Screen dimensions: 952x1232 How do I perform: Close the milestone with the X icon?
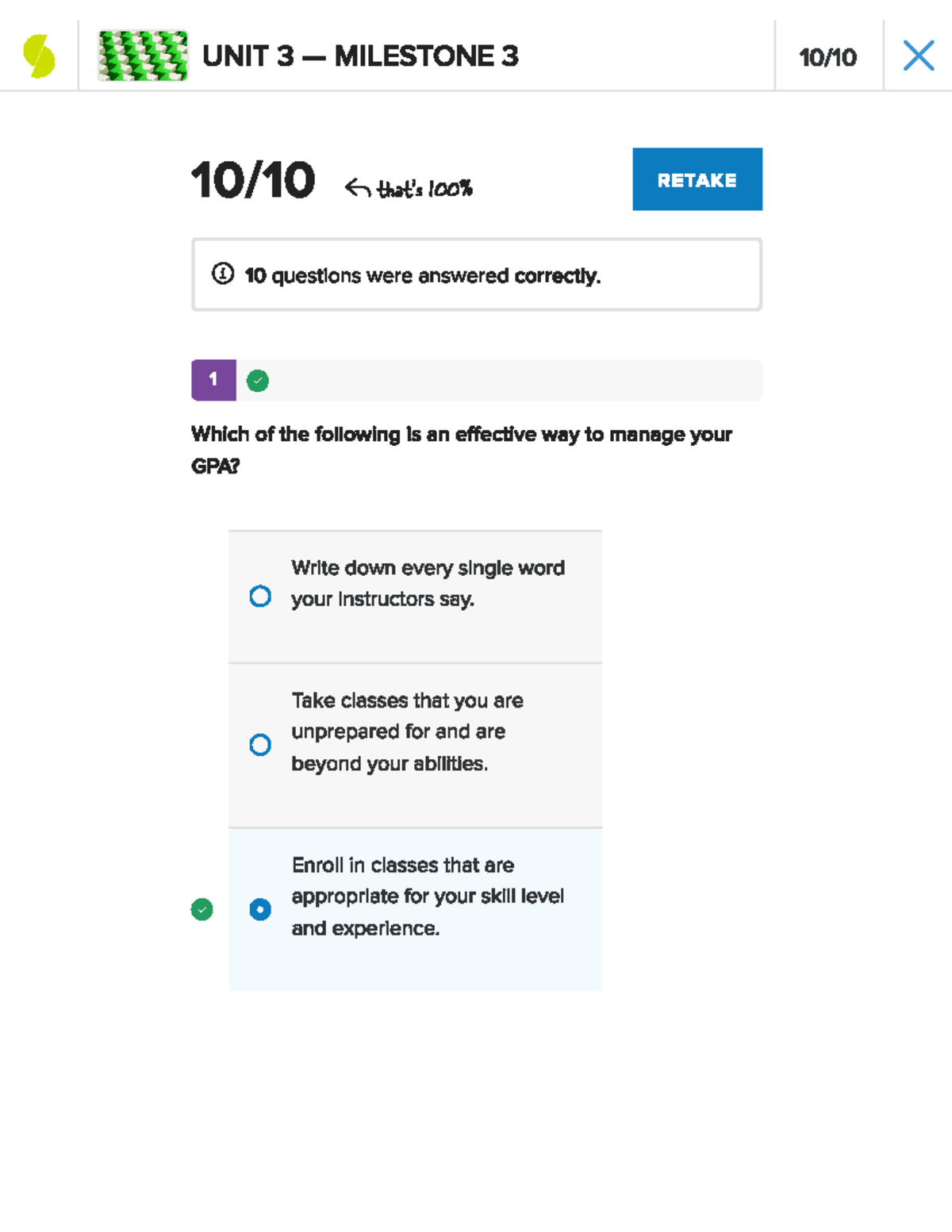918,56
